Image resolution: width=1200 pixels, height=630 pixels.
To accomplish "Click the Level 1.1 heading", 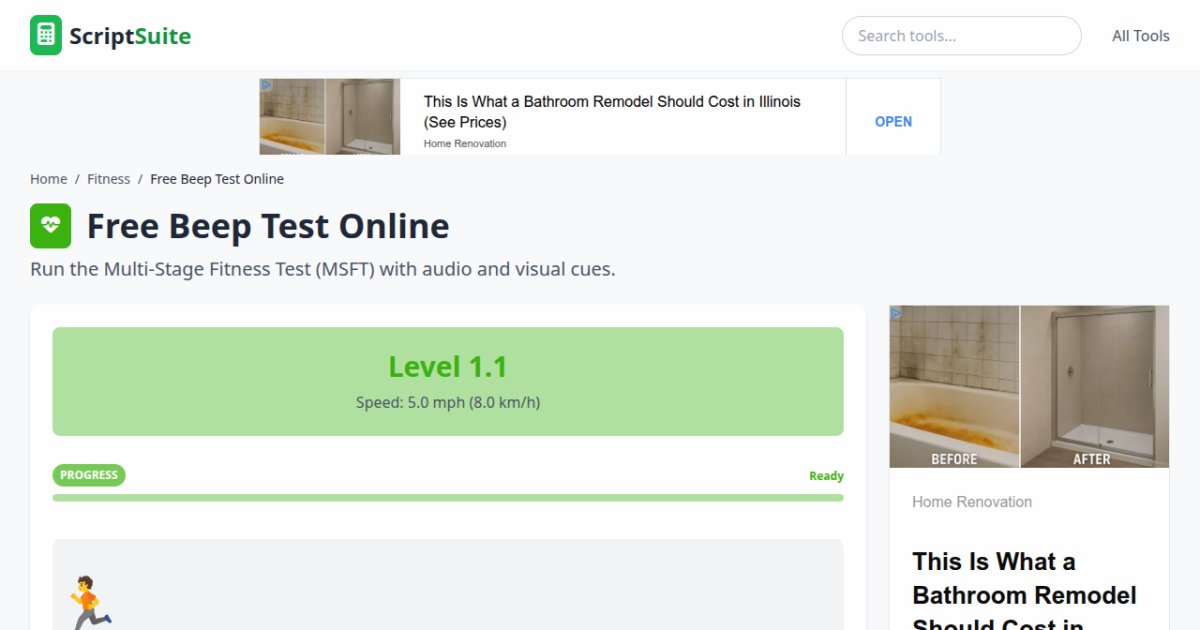I will tap(447, 367).
